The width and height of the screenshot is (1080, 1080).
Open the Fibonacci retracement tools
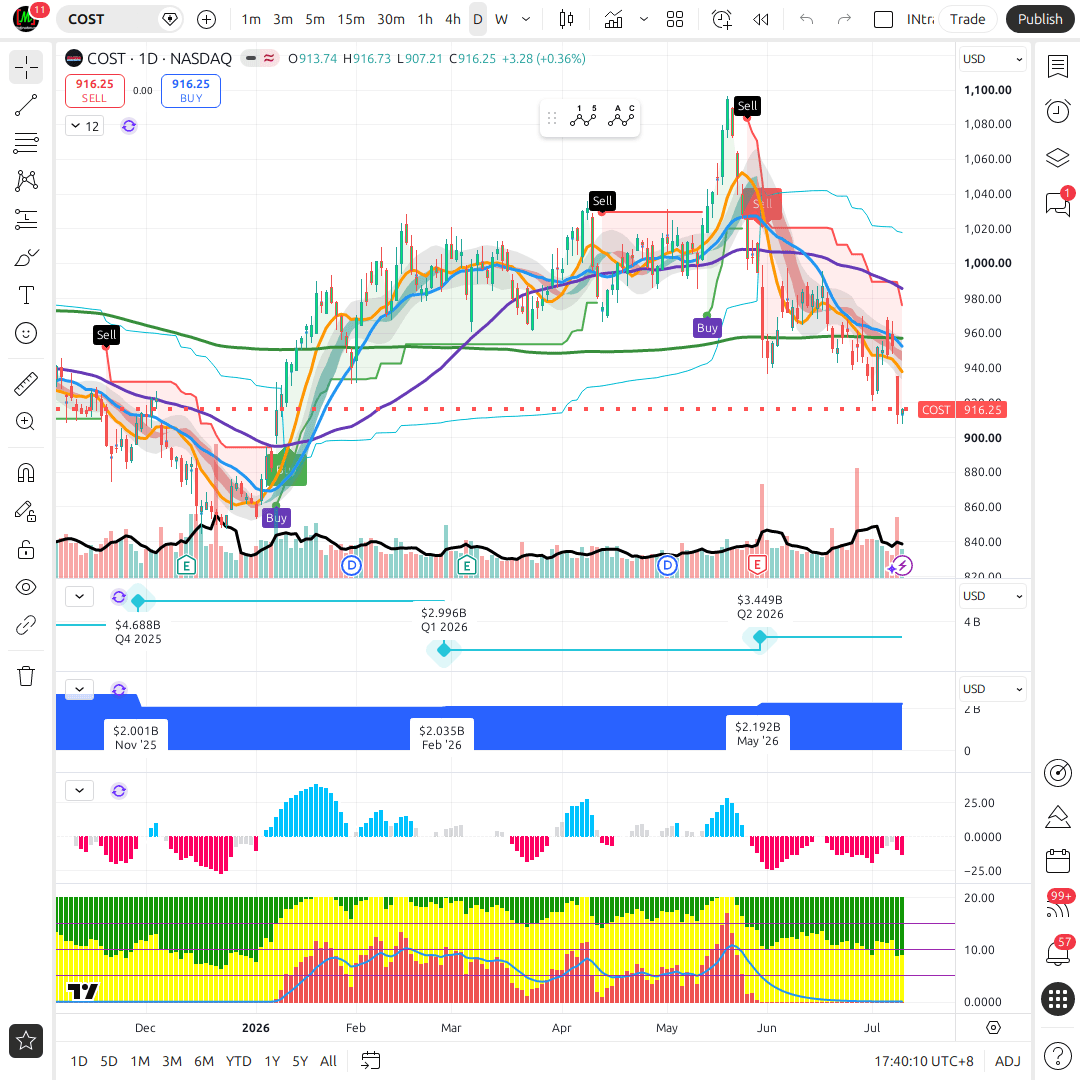coord(26,143)
